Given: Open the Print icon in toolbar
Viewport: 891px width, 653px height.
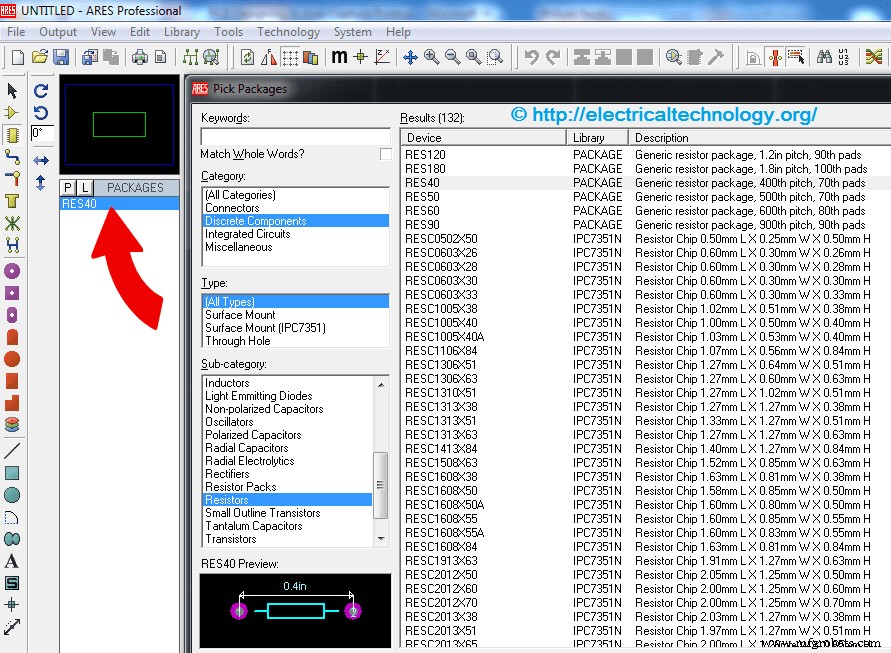Looking at the screenshot, I should pos(139,57).
